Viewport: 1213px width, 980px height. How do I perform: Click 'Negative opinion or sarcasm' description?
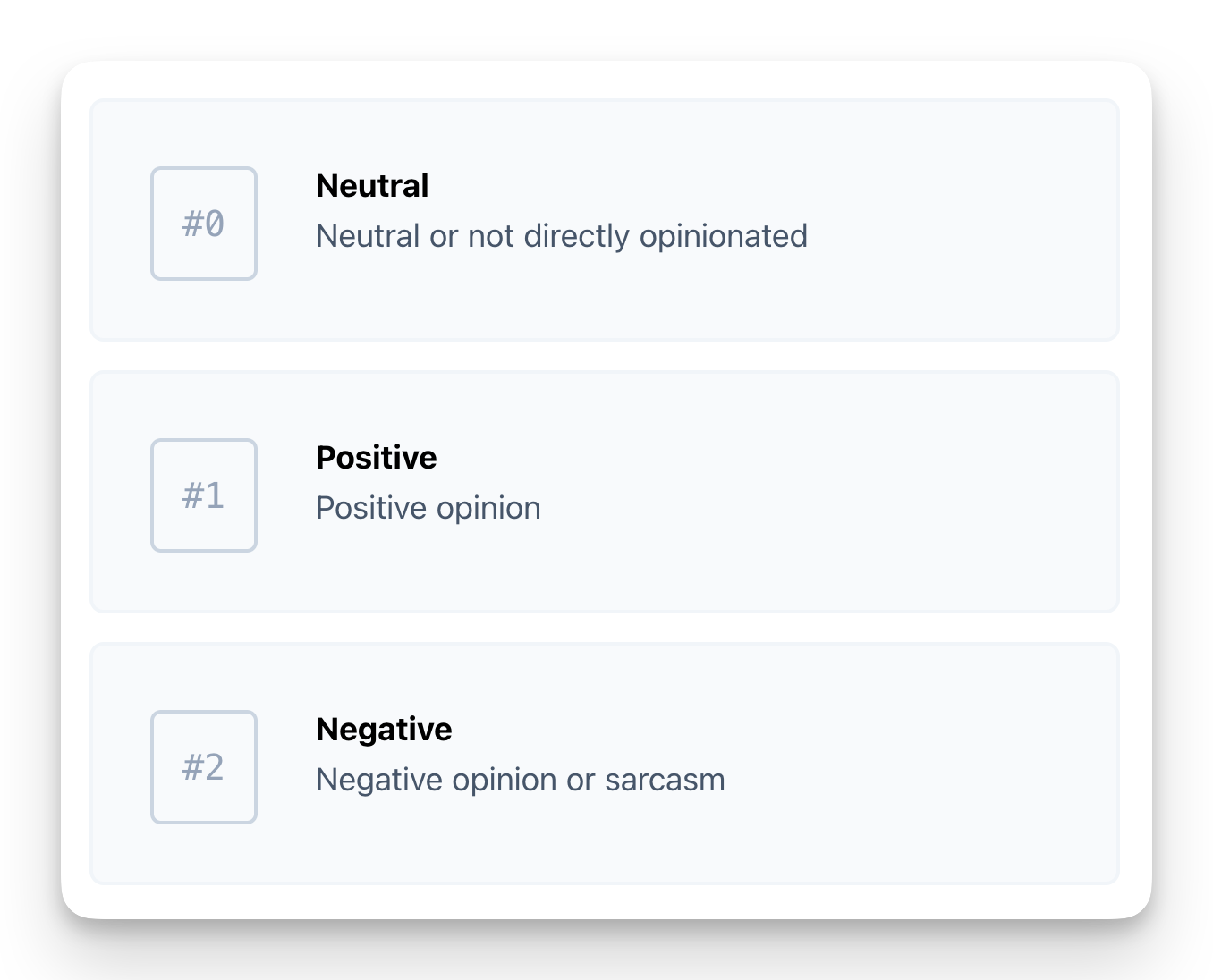pos(521,780)
